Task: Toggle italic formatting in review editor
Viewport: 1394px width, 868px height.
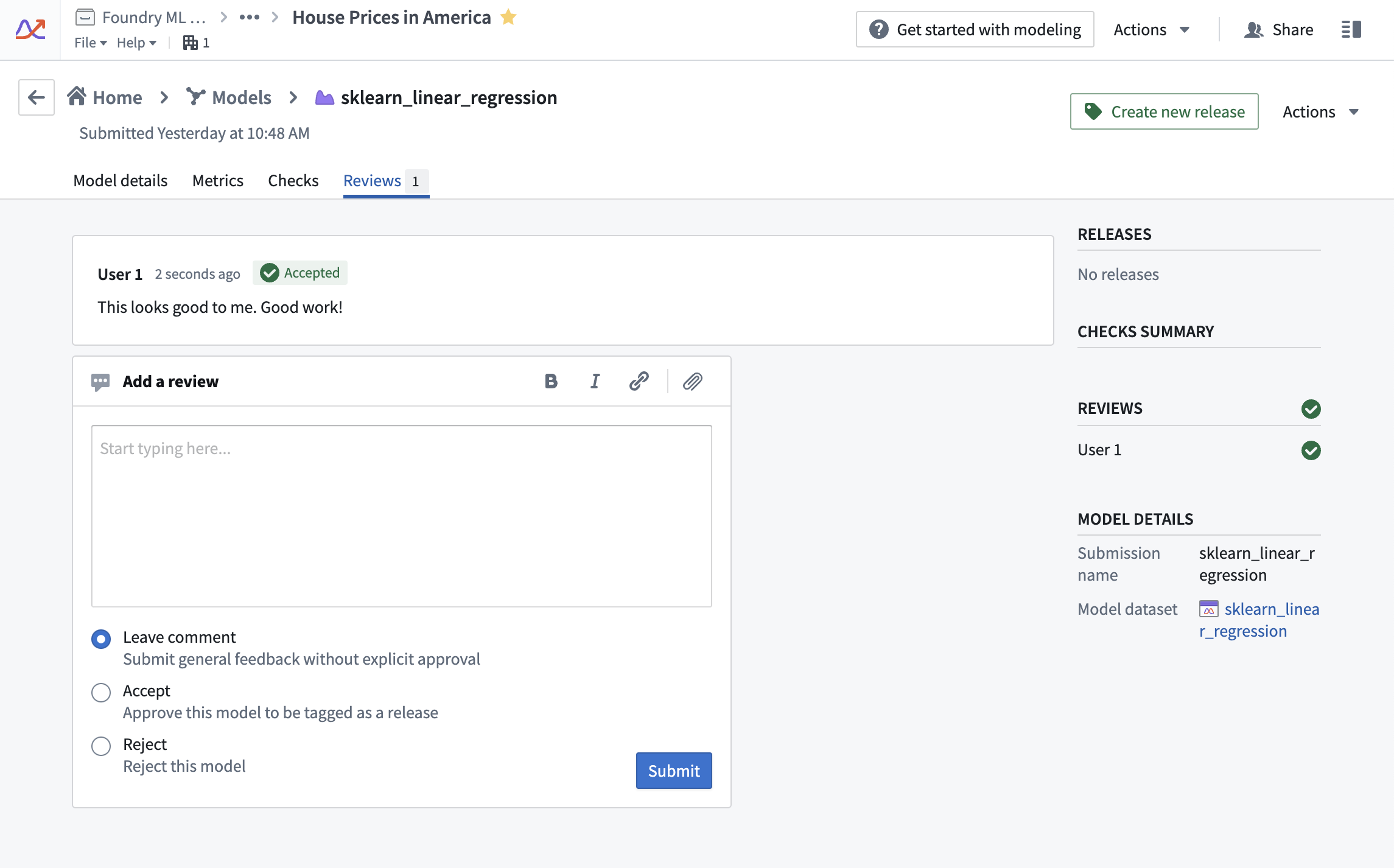Action: click(x=595, y=382)
